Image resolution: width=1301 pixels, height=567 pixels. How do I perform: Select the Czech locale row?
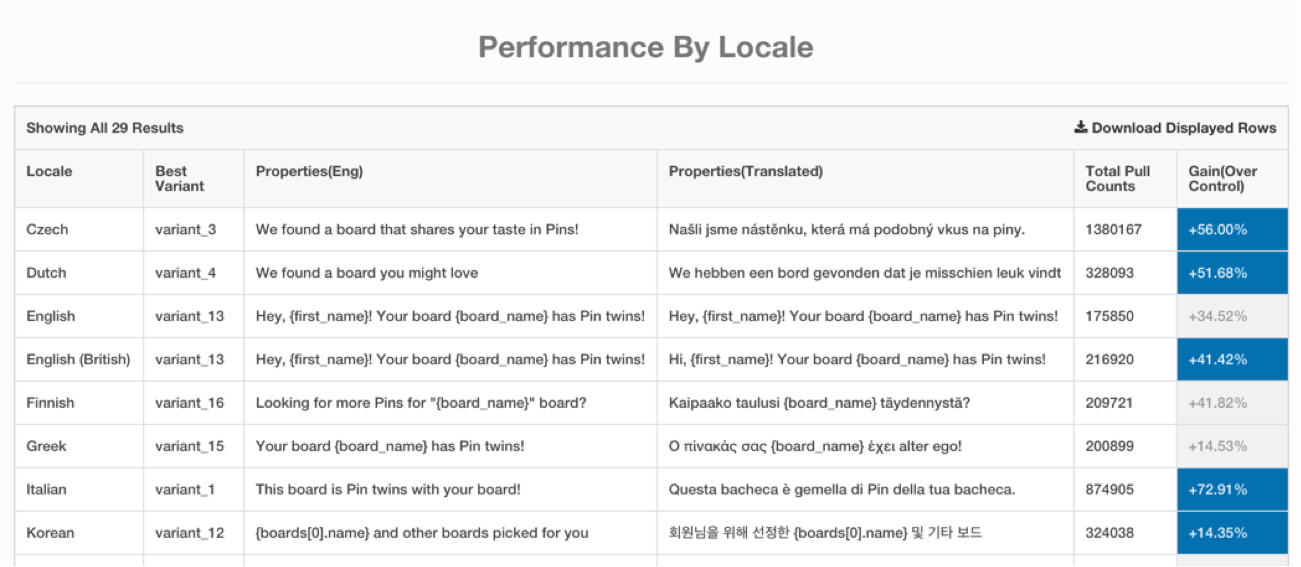coord(47,229)
